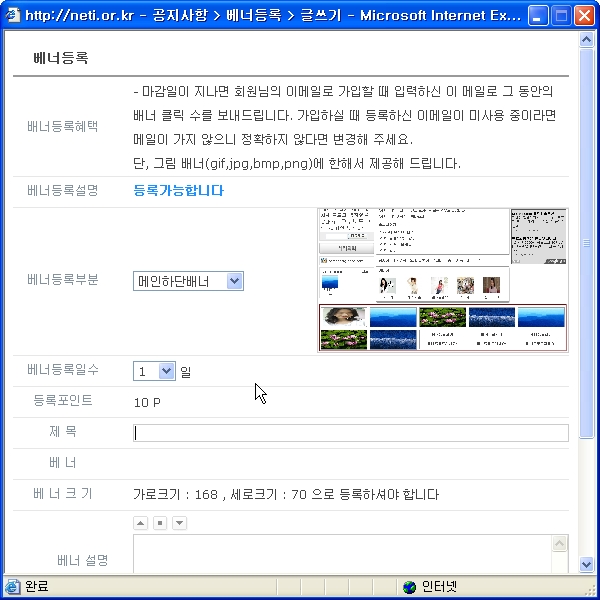Viewport: 600px width, 600px height.
Task: Click the page scrollbar up arrow
Action: [586, 39]
